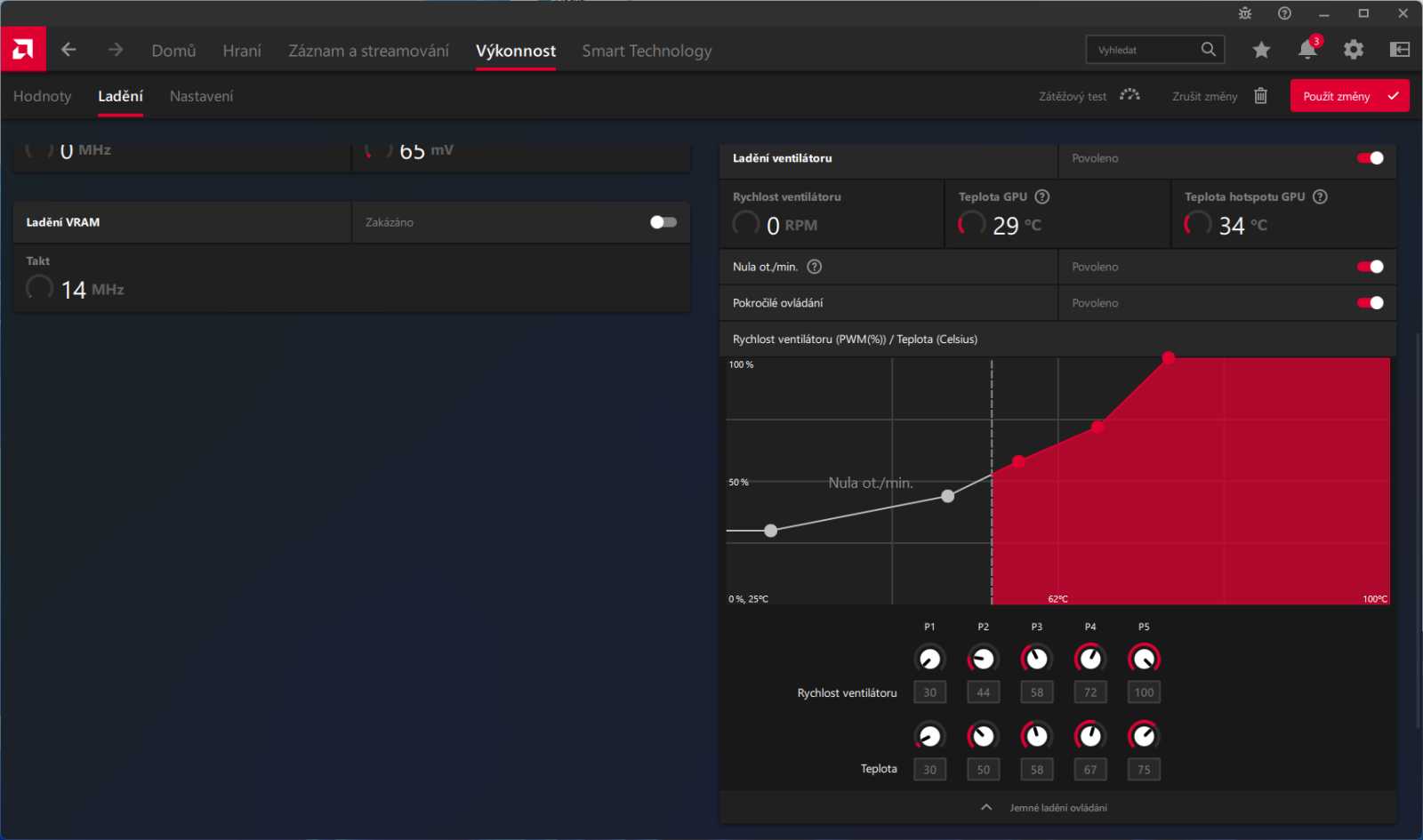Click P1 fan speed value 30

click(x=929, y=692)
